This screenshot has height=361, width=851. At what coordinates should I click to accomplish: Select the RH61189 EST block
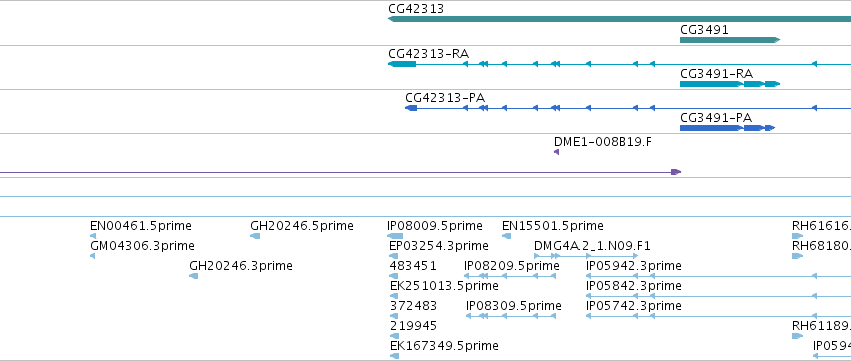797,337
